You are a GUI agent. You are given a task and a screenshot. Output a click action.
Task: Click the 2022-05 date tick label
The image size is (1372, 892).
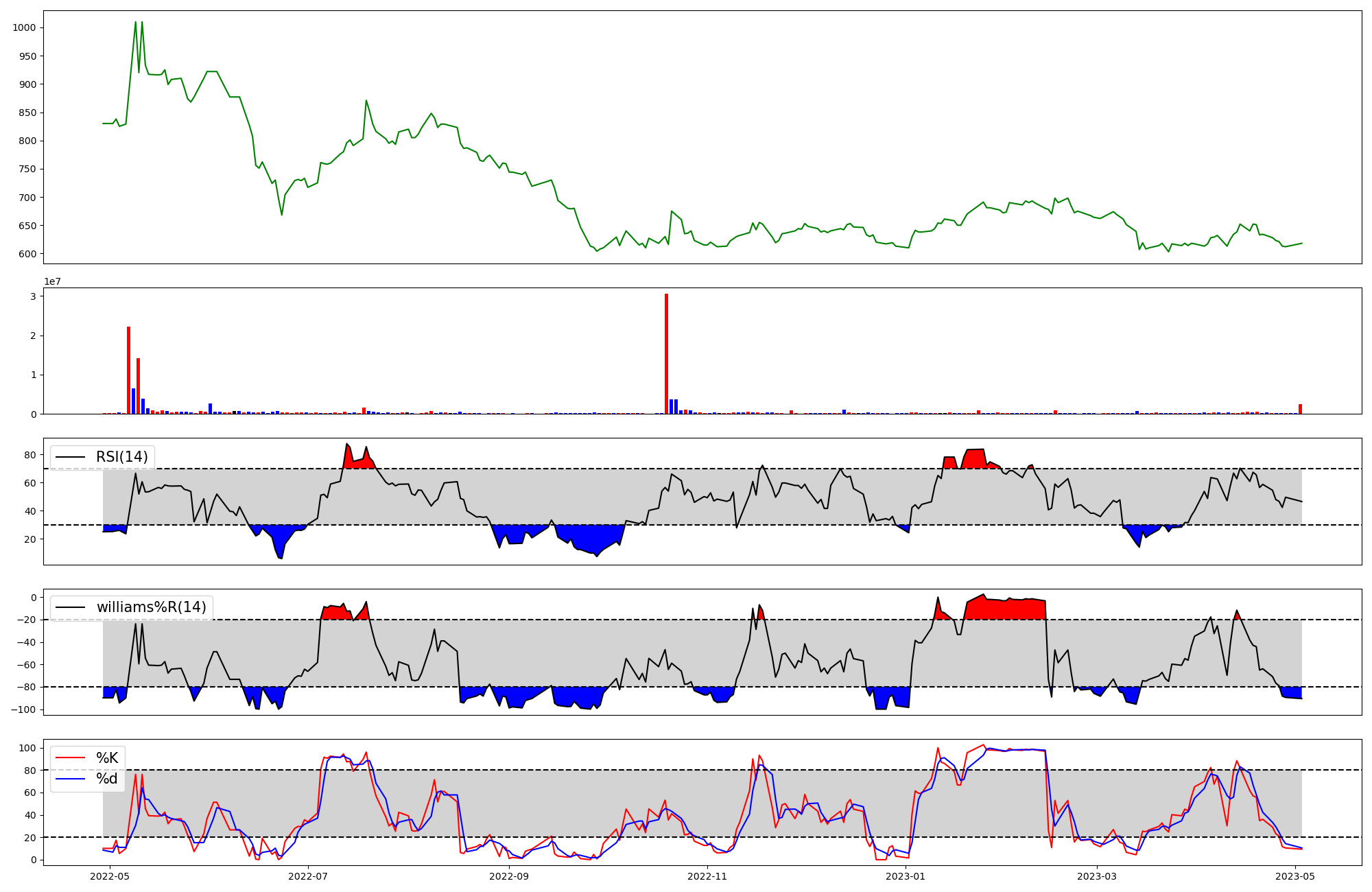coord(110,876)
